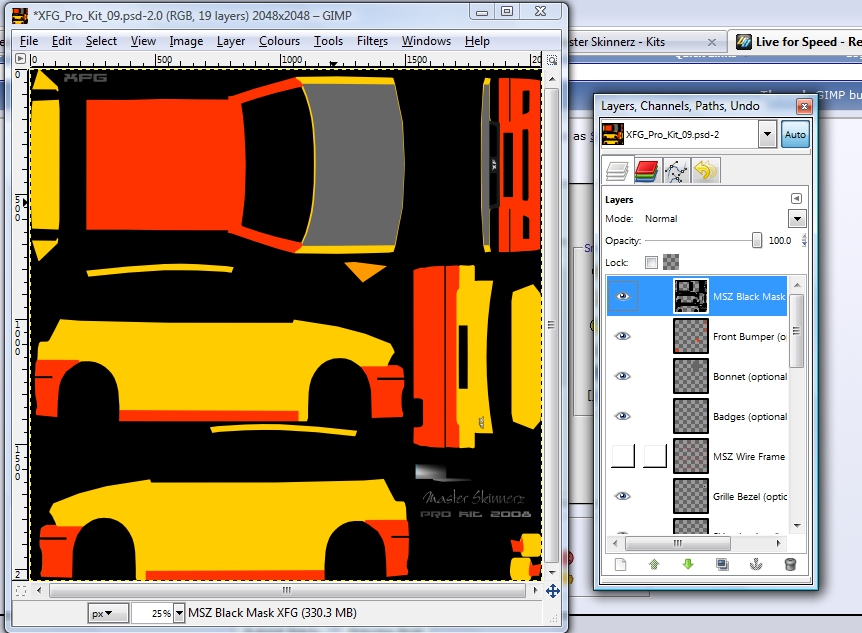The height and width of the screenshot is (633, 862).
Task: Toggle the quick mask button at canvas corner
Action: click(x=20, y=591)
